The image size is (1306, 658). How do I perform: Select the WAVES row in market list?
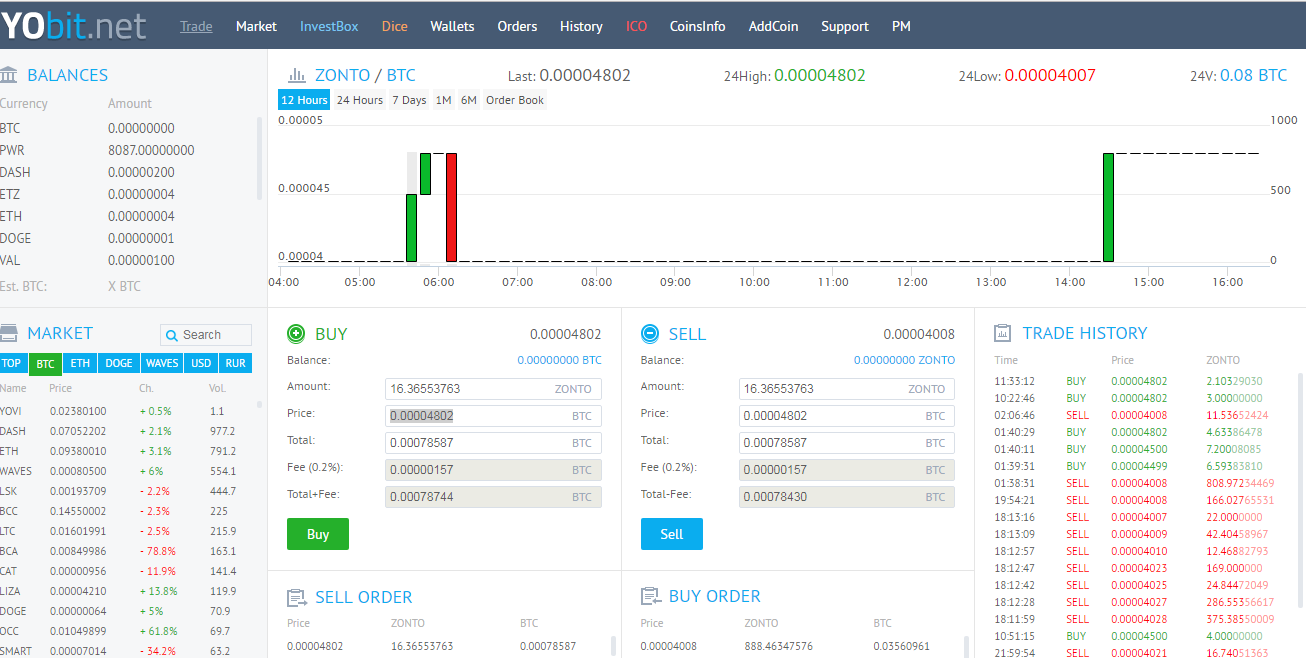(x=126, y=471)
